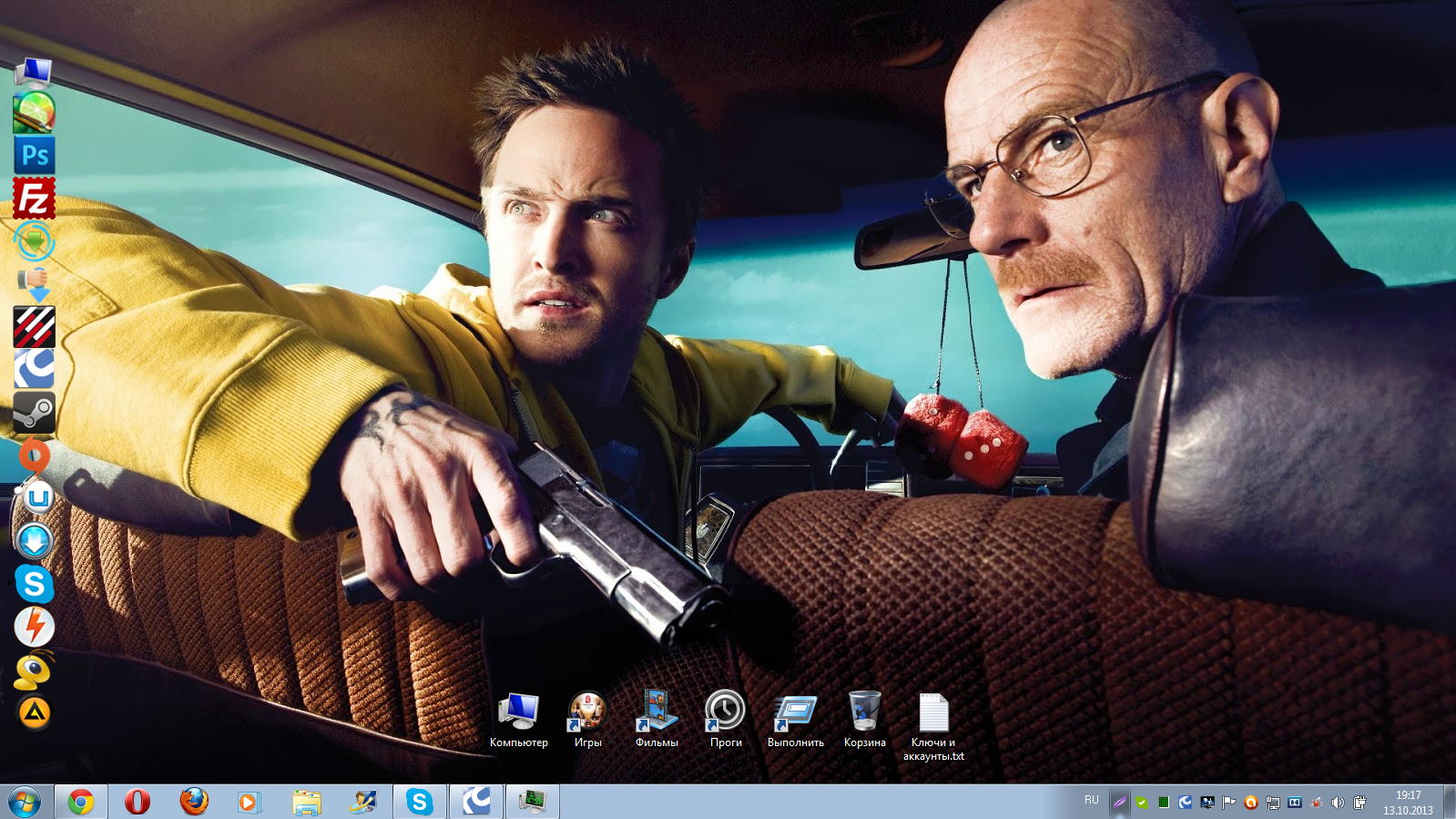Select the Фильмы desktop shortcut

[657, 720]
